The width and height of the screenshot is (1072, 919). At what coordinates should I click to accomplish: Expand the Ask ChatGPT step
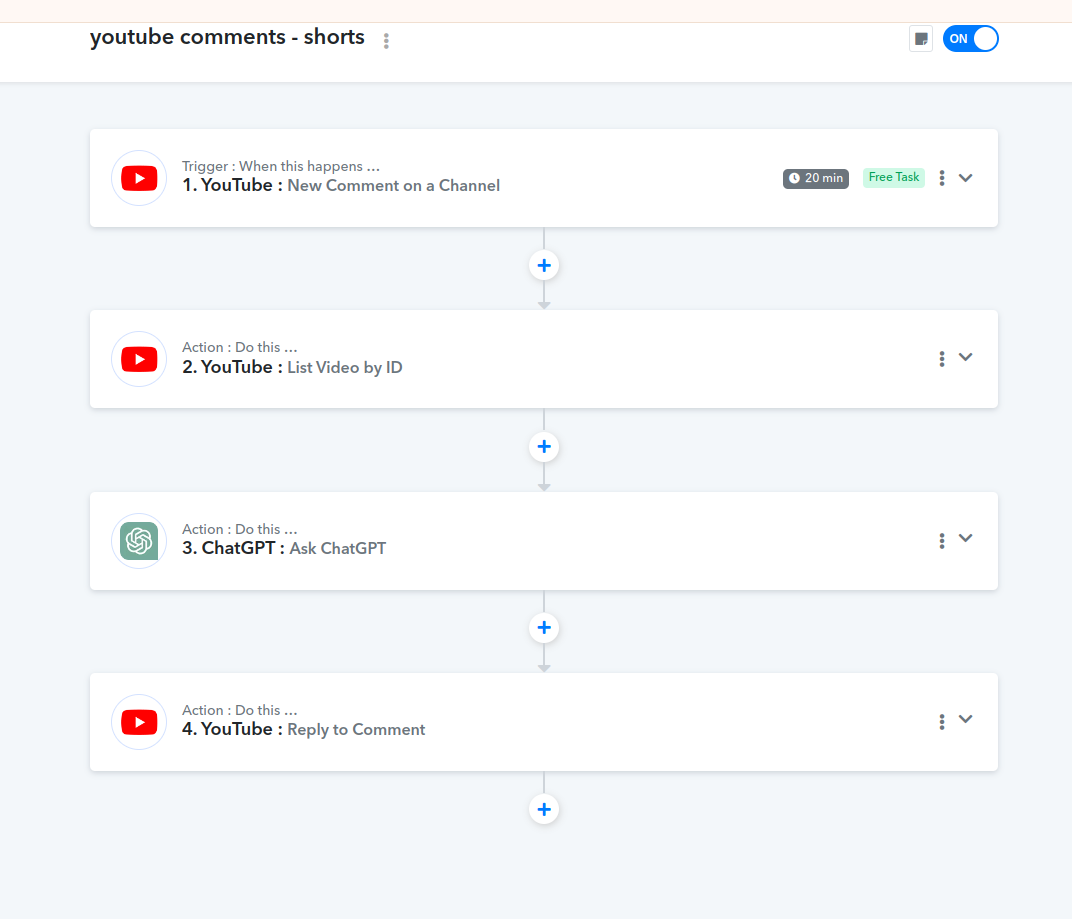[x=965, y=538]
